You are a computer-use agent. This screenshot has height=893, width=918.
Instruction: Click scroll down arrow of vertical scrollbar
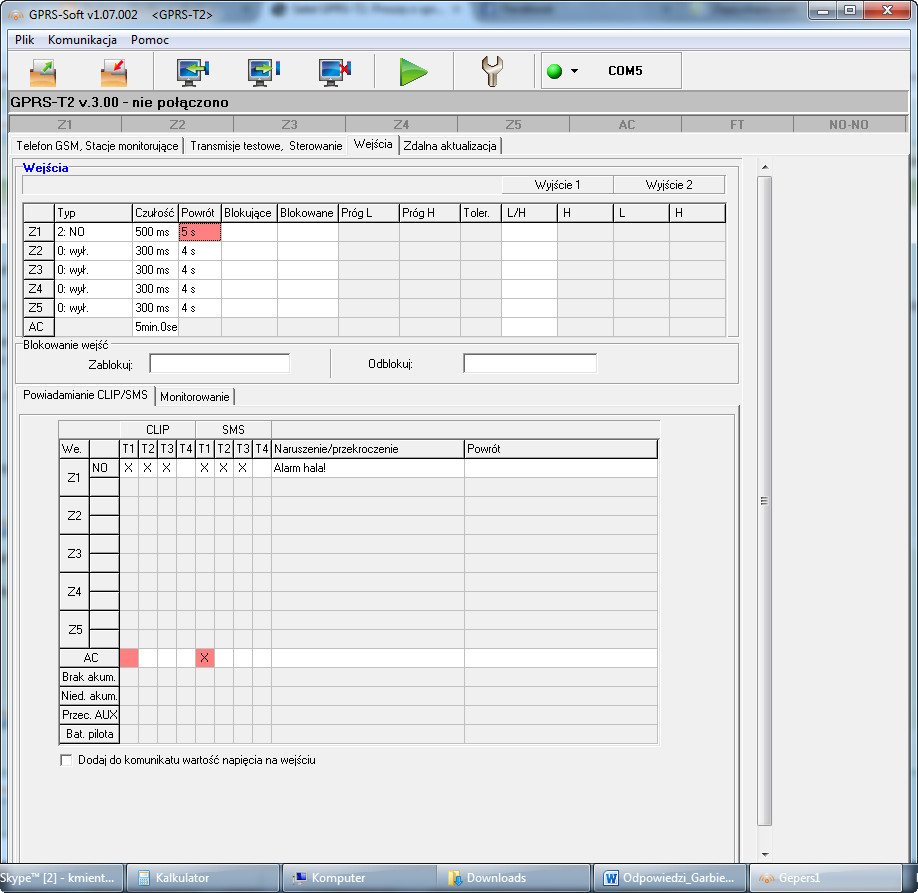pos(765,854)
